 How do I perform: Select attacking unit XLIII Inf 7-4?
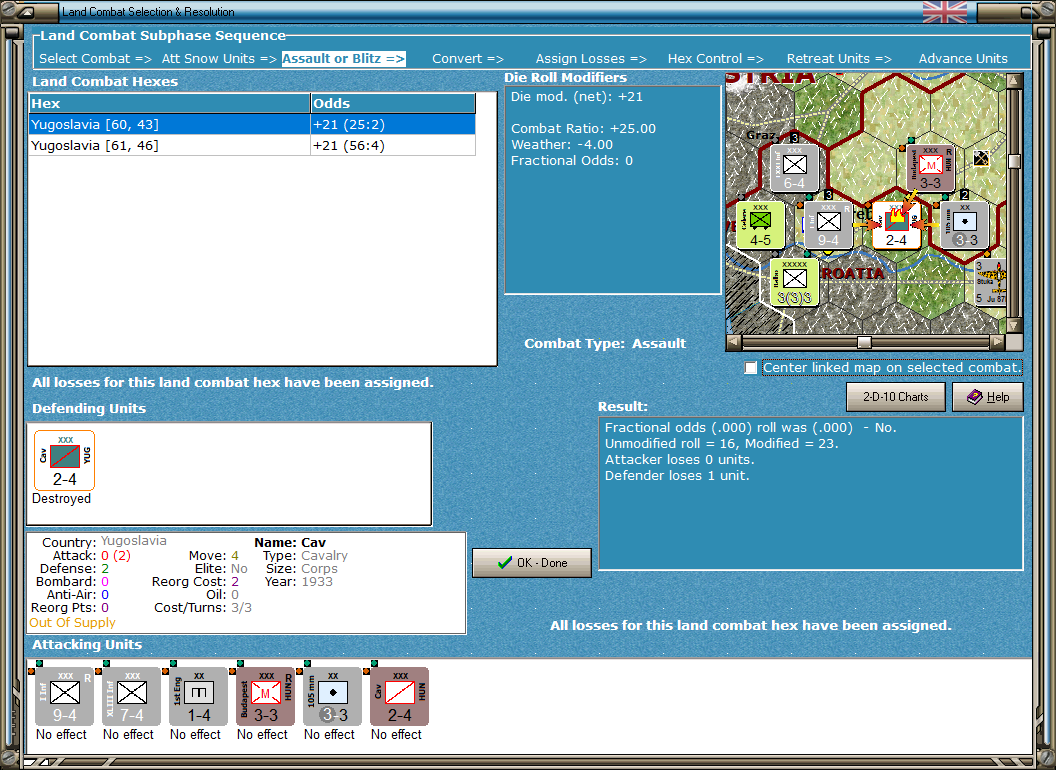[x=131, y=697]
